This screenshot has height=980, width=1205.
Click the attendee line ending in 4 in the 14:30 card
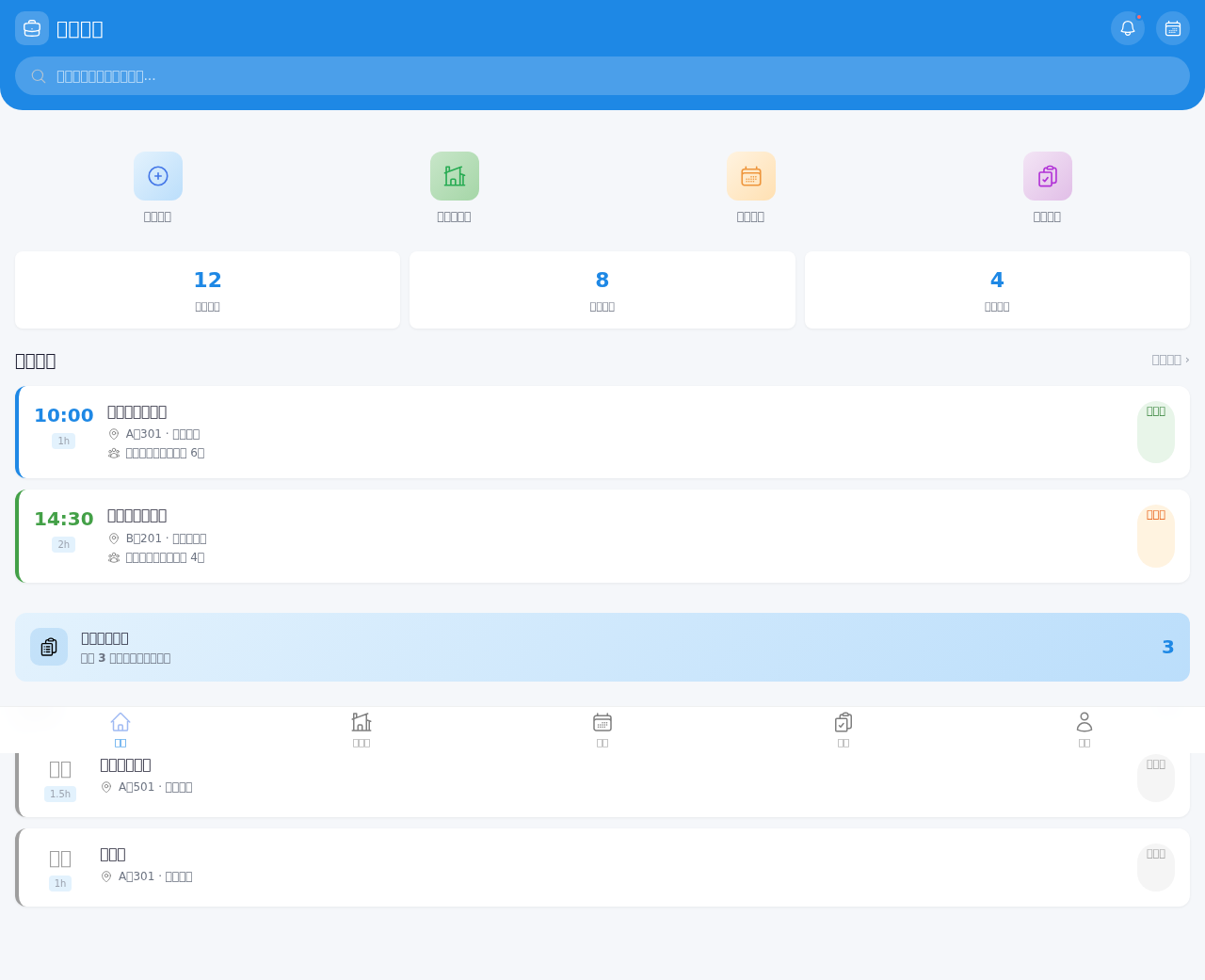[156, 557]
